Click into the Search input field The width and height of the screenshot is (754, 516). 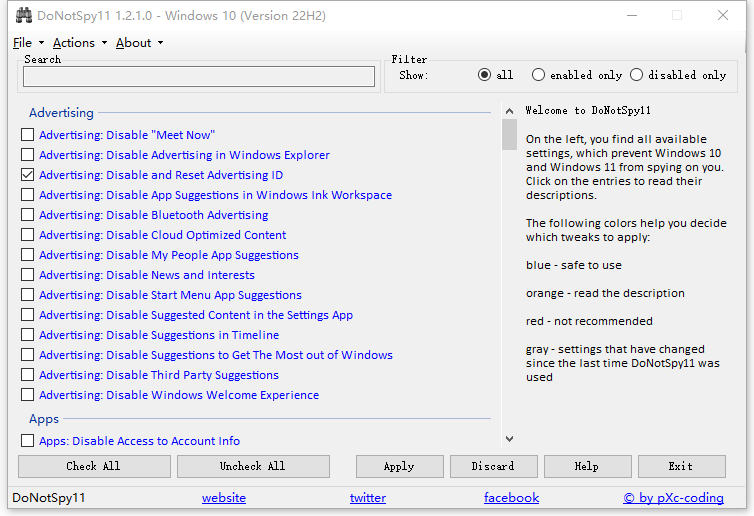[199, 76]
